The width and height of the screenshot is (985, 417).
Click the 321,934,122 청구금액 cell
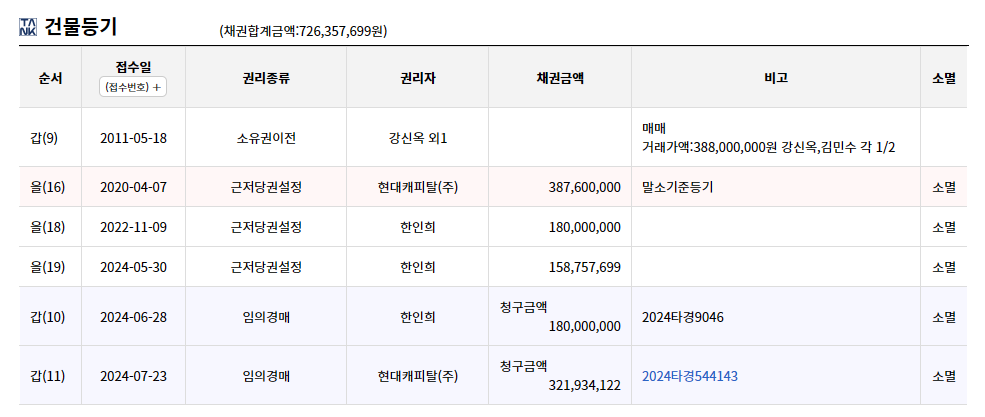coord(560,375)
